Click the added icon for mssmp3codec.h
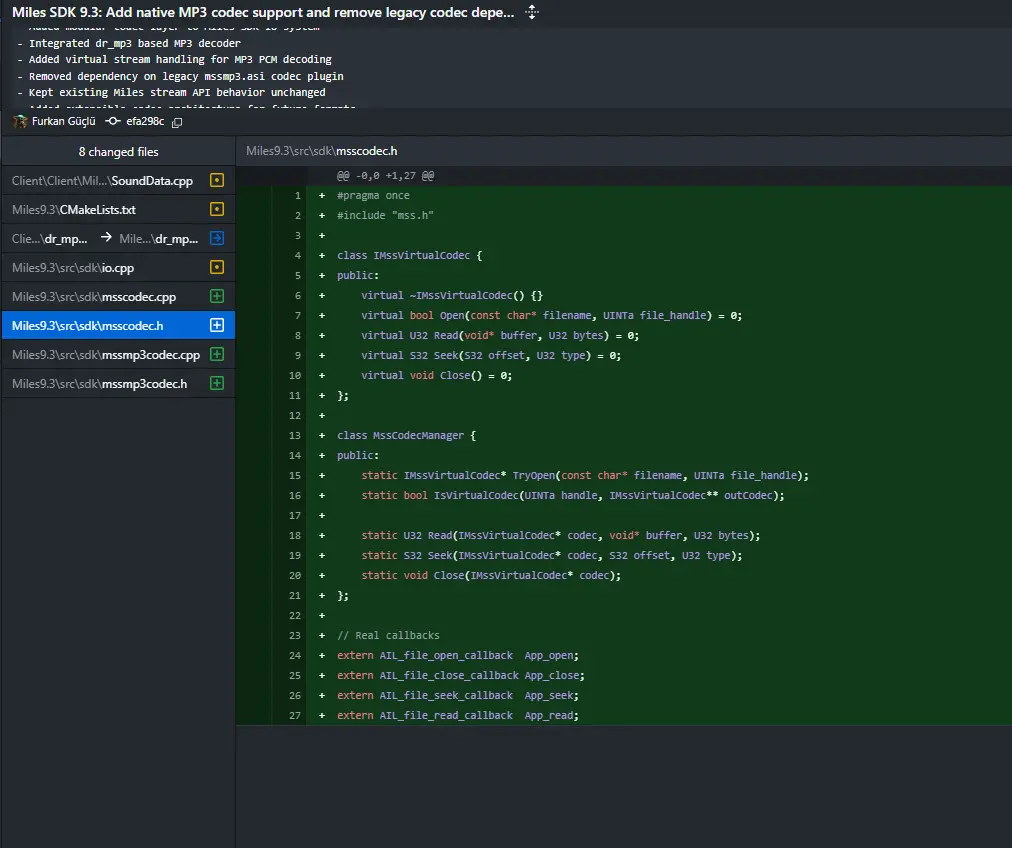This screenshot has height=848, width=1012. click(x=217, y=383)
